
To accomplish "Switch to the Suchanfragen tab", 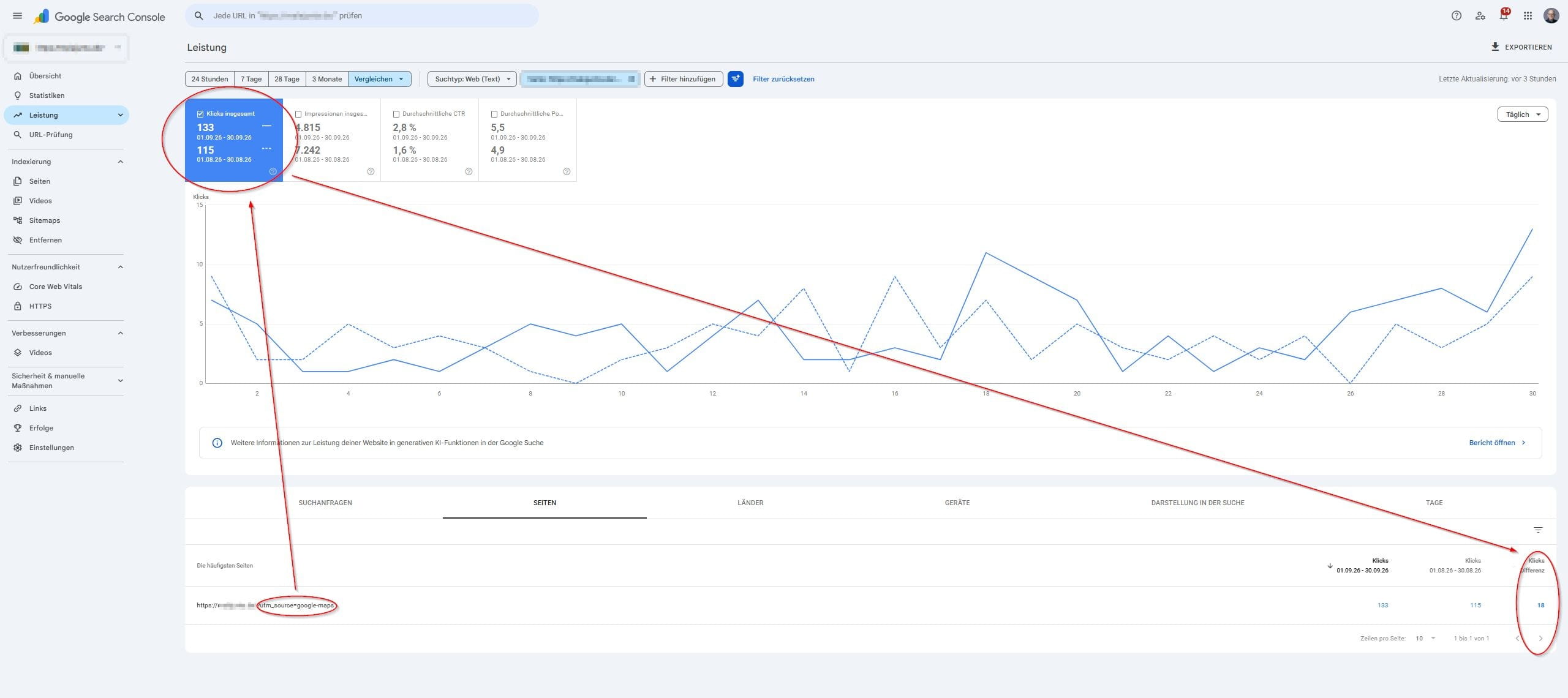I will (325, 503).
